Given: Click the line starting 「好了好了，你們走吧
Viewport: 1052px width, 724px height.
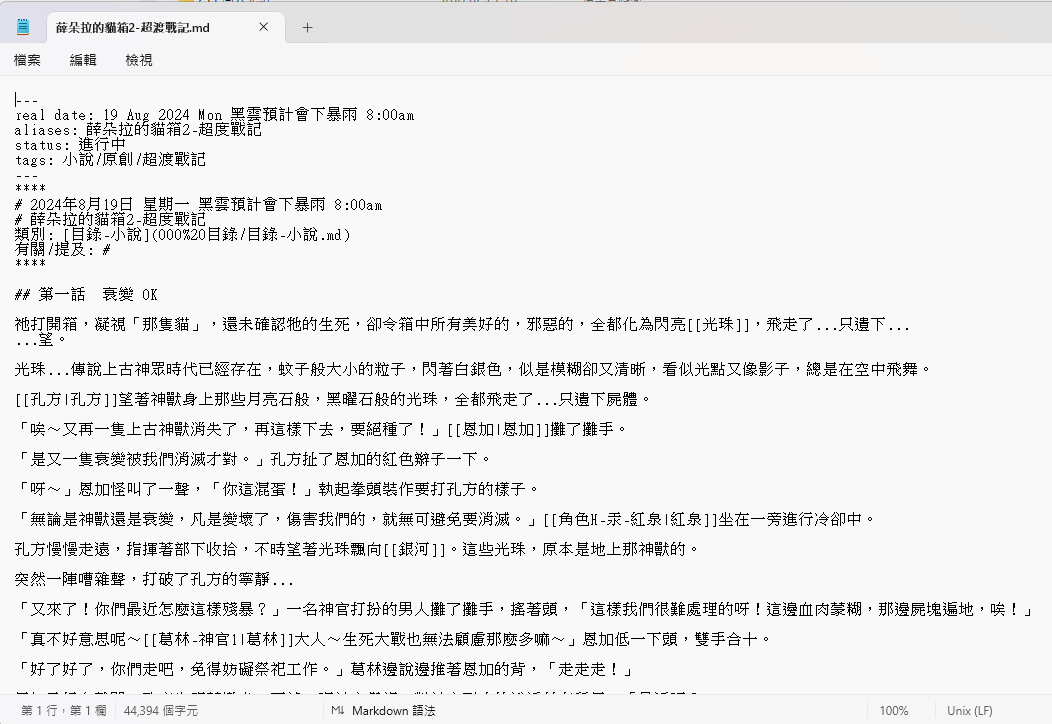Looking at the screenshot, I should [324, 669].
